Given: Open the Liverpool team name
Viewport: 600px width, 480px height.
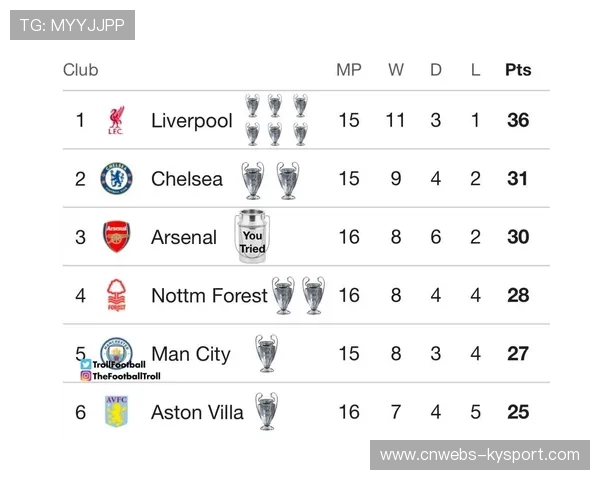Looking at the screenshot, I should click(x=191, y=121).
